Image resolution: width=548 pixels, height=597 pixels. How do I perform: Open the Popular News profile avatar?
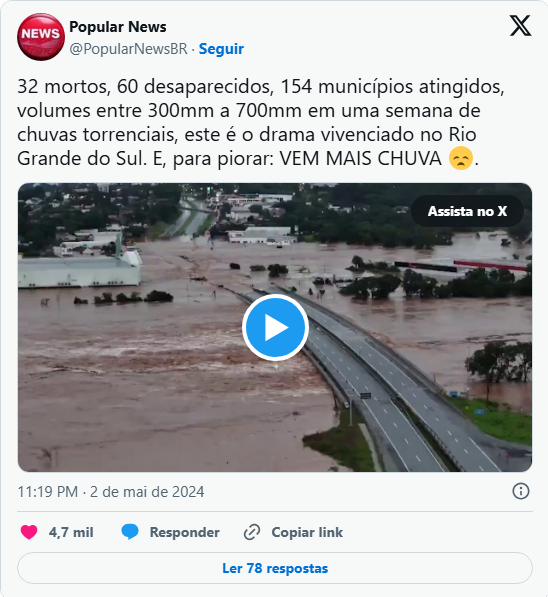pyautogui.click(x=41, y=37)
